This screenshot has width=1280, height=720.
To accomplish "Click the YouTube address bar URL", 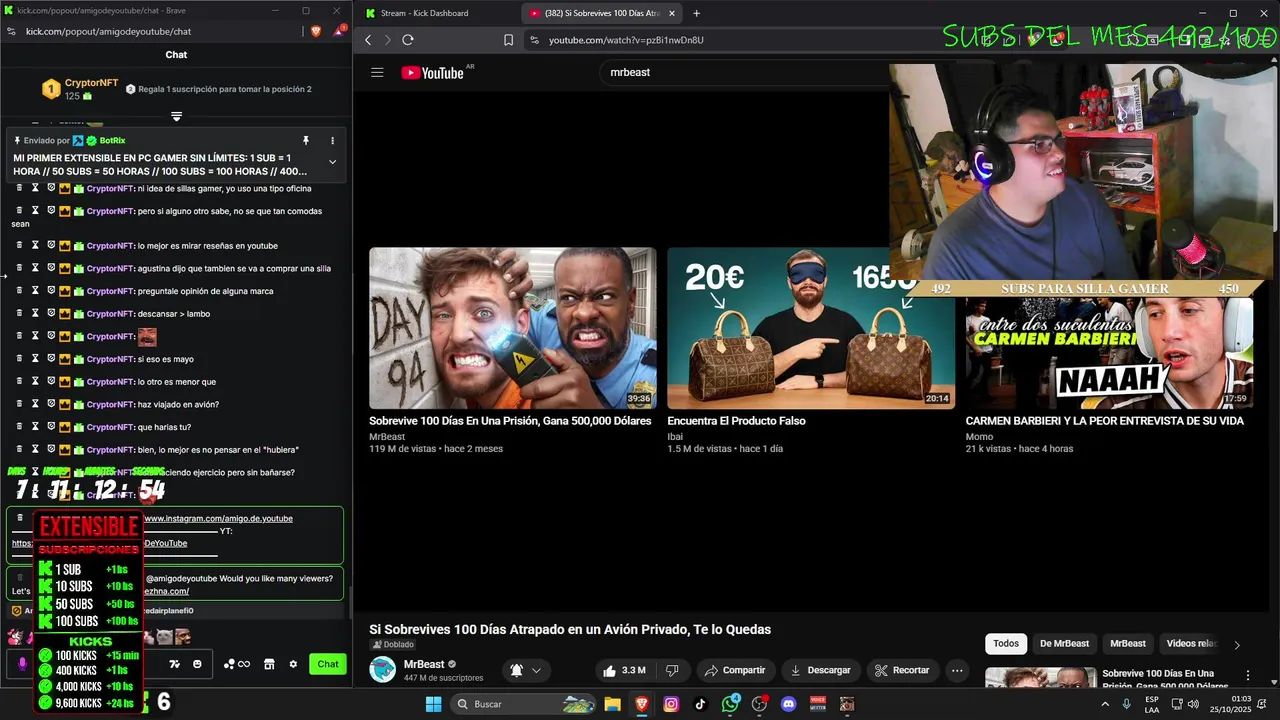I will click(626, 40).
